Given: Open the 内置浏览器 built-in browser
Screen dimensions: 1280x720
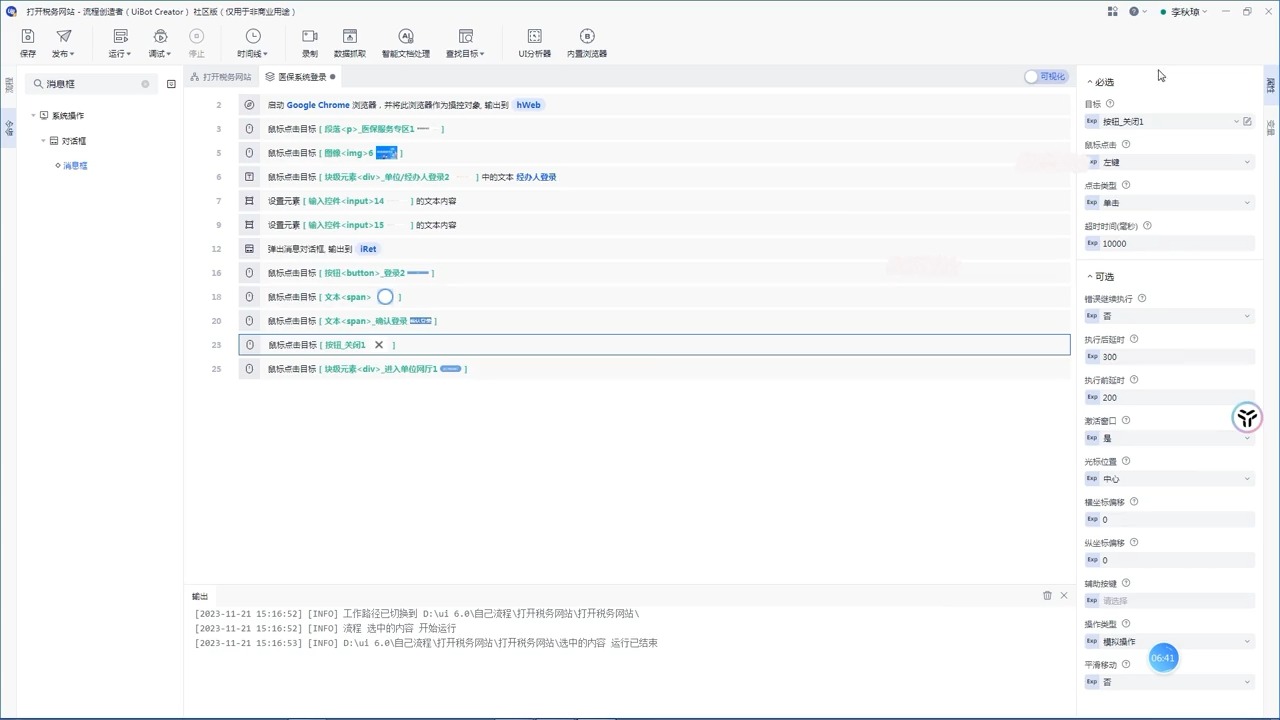Looking at the screenshot, I should 587,36.
